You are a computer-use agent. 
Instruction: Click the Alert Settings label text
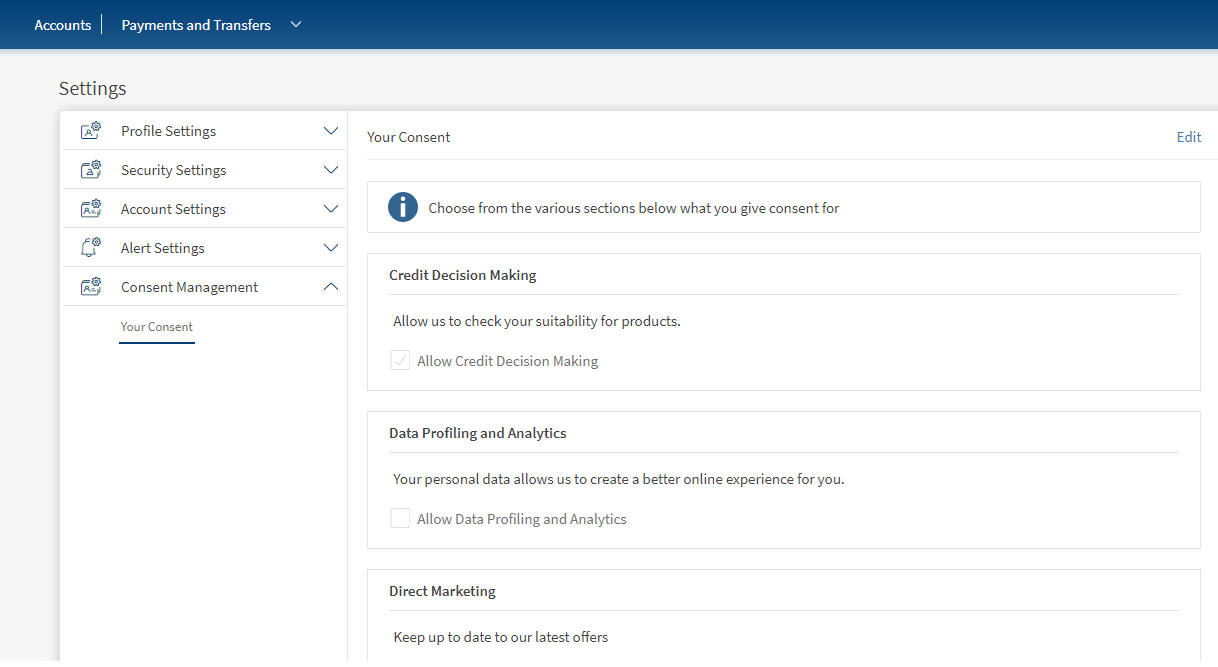point(163,248)
